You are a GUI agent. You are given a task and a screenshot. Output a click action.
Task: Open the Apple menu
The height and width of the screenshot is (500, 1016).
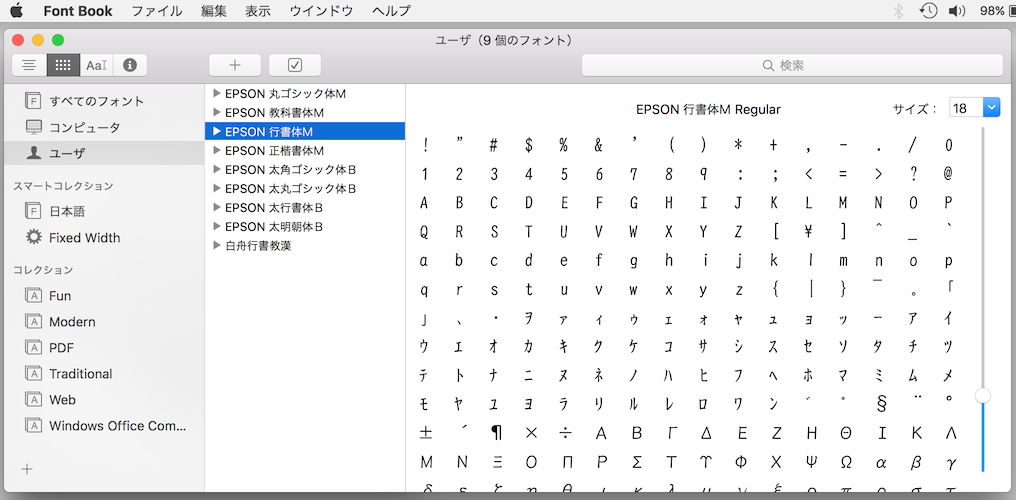16,10
